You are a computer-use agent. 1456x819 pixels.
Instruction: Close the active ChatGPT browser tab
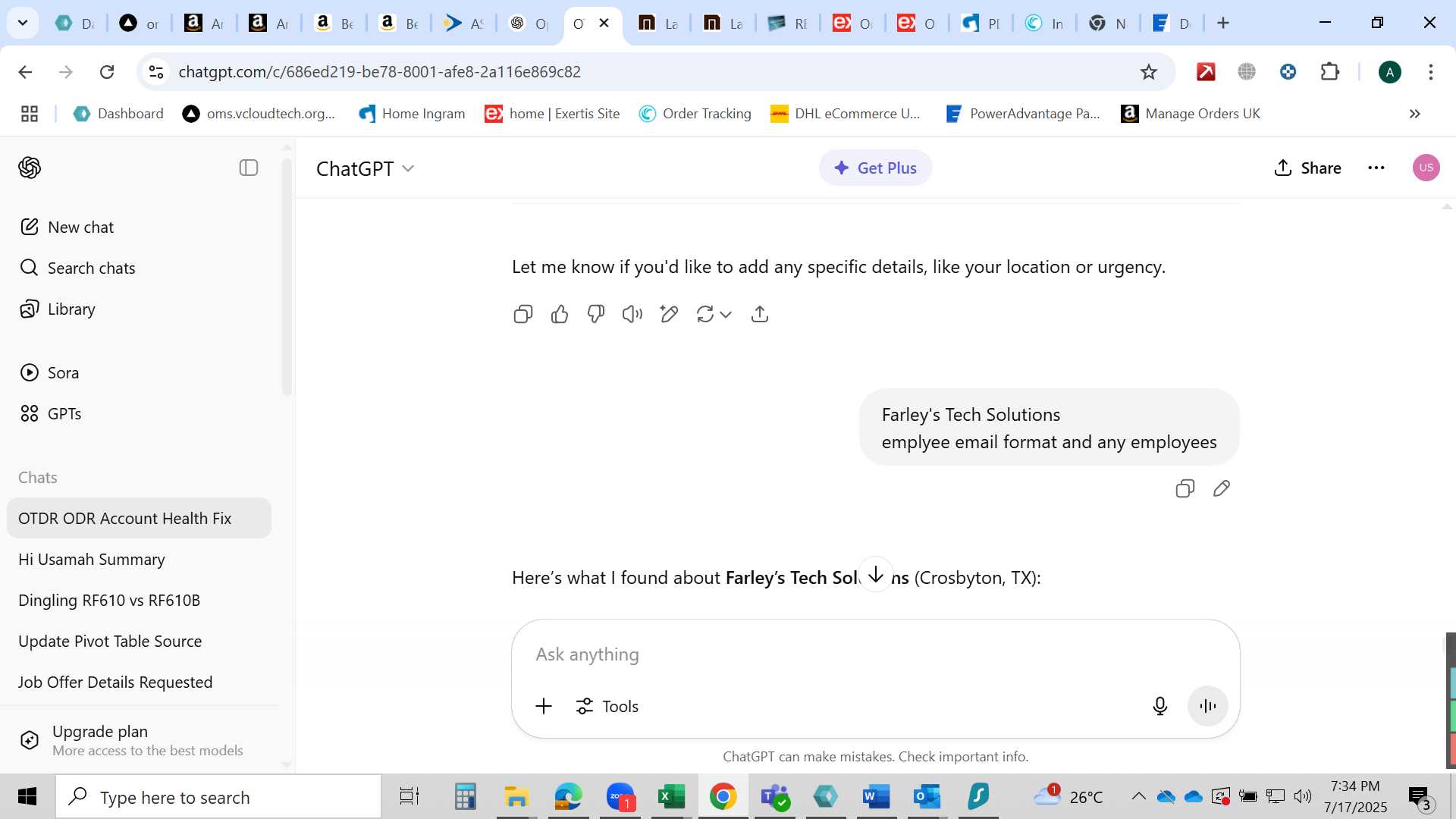604,23
